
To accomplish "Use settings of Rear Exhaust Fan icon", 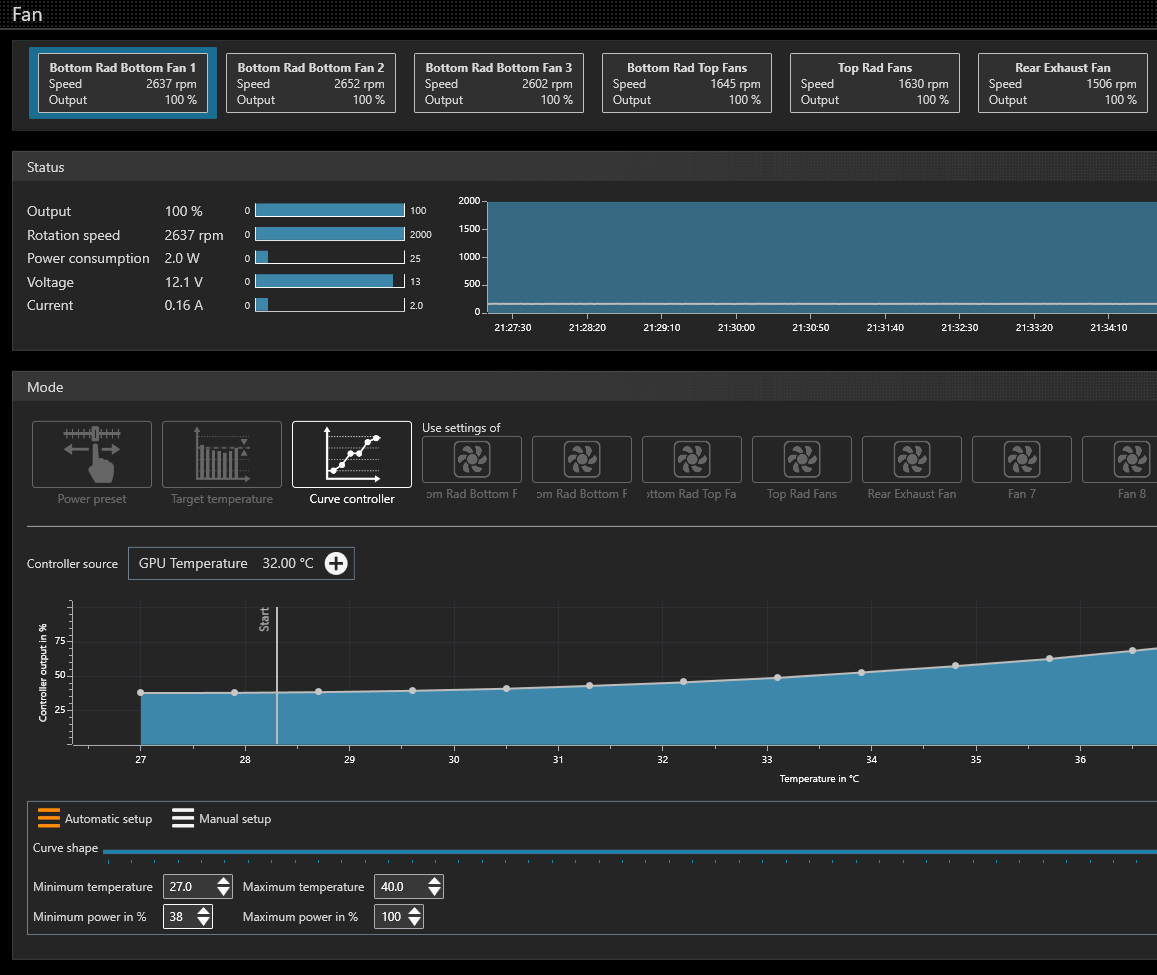I will pyautogui.click(x=911, y=460).
